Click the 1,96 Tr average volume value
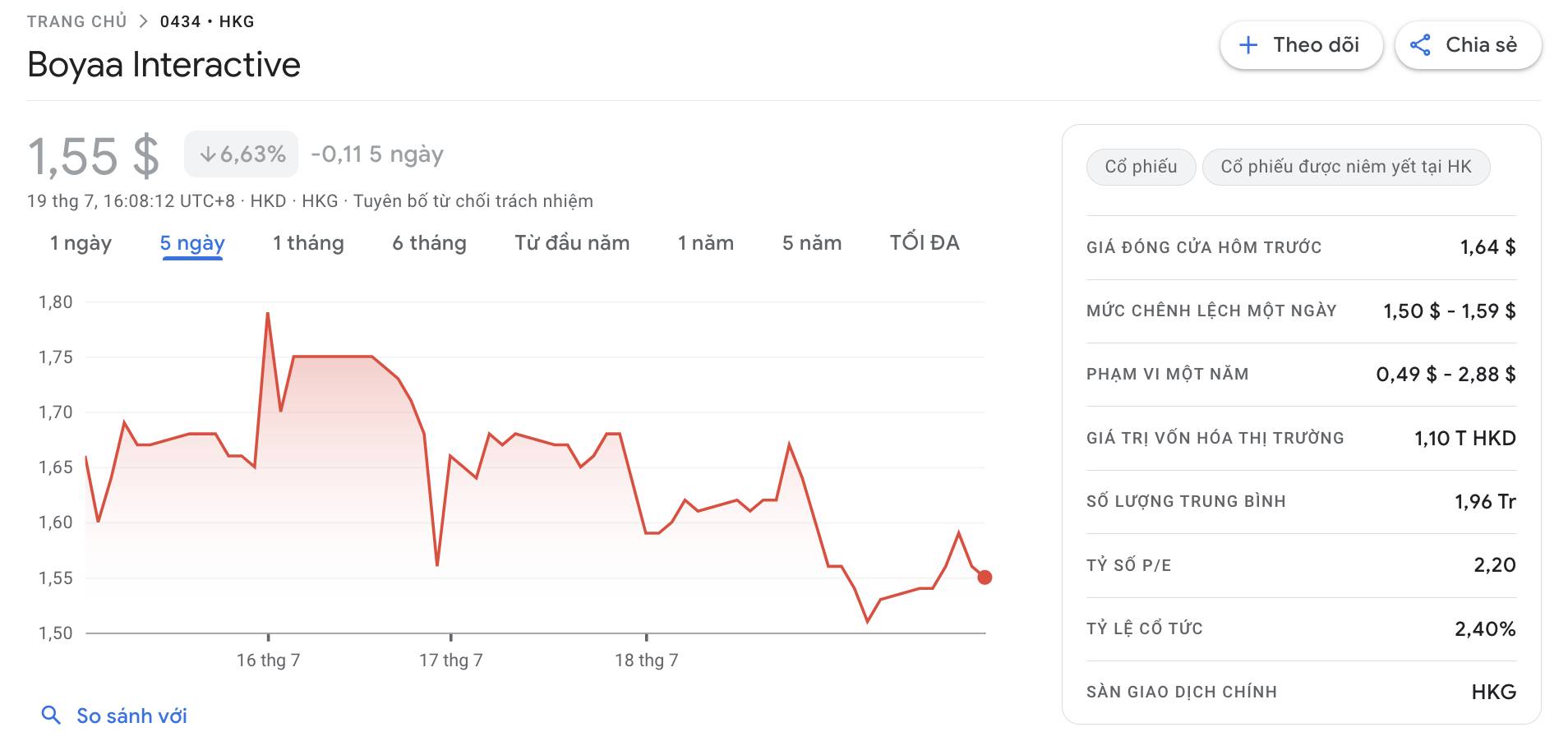This screenshot has height=741, width=1568. click(1485, 502)
